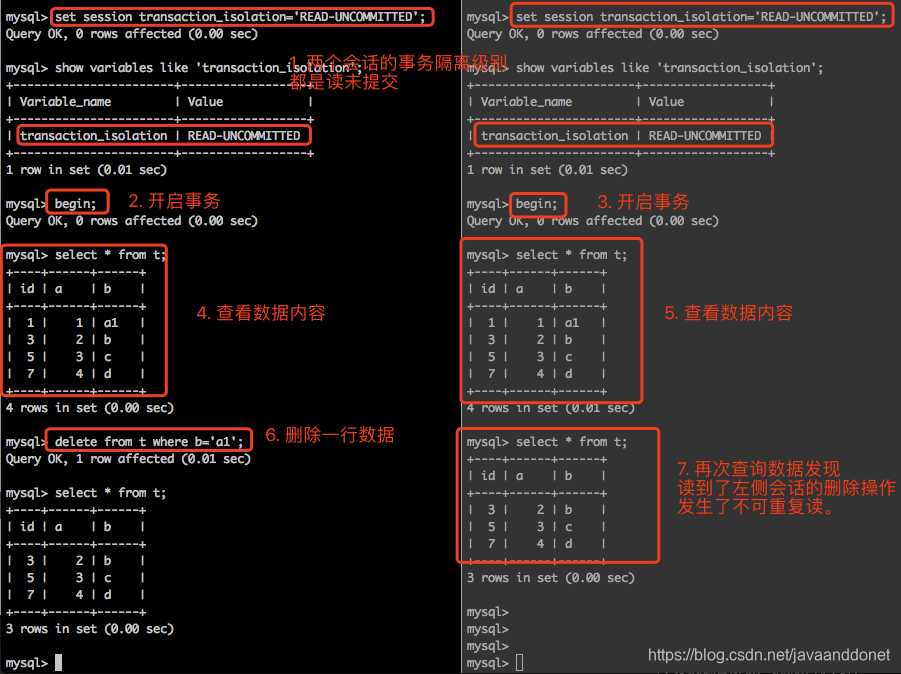
Task: Click "Query OK" line below begin; in left terminal
Action: [132, 221]
